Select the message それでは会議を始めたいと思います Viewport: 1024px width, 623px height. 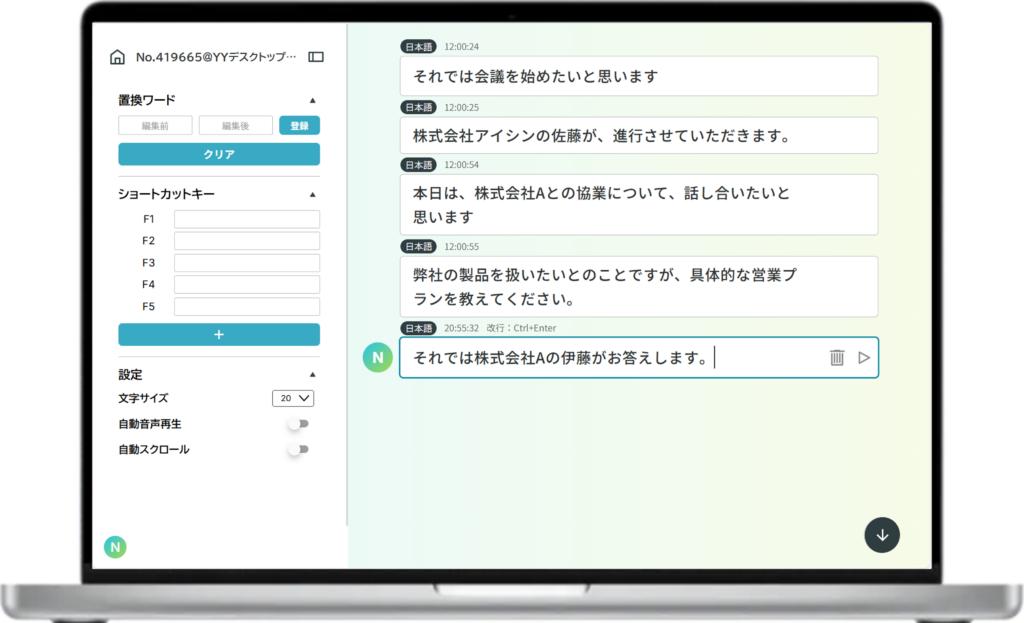click(639, 76)
